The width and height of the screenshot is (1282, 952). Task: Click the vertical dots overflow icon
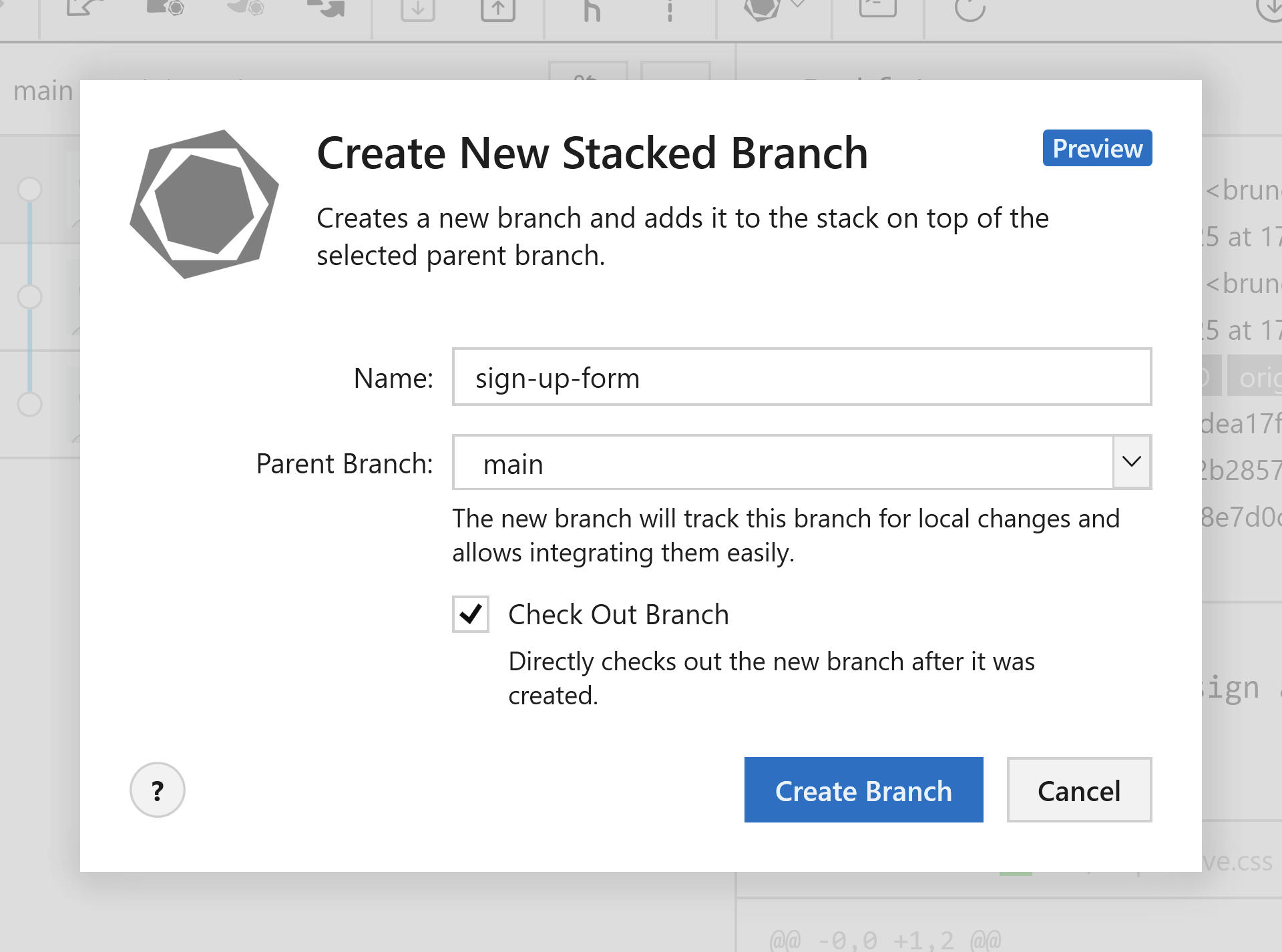click(x=670, y=10)
